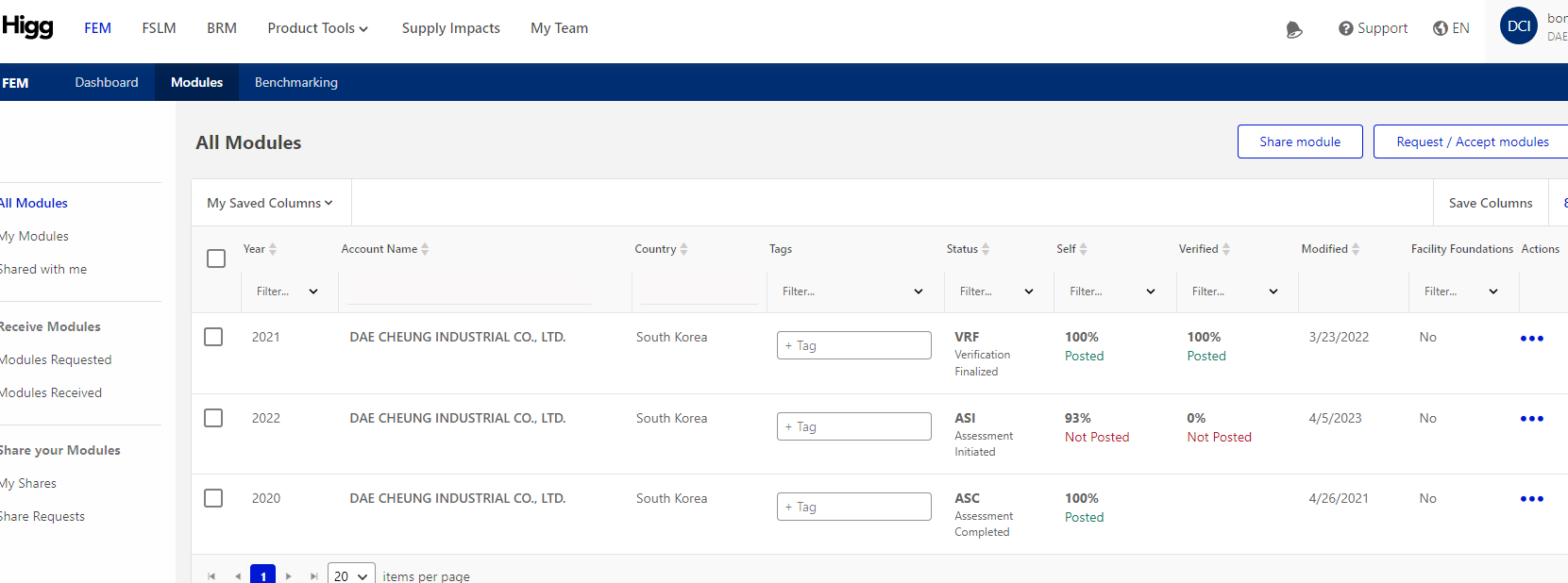Open Facility Foundations filter dropdown

(1460, 291)
